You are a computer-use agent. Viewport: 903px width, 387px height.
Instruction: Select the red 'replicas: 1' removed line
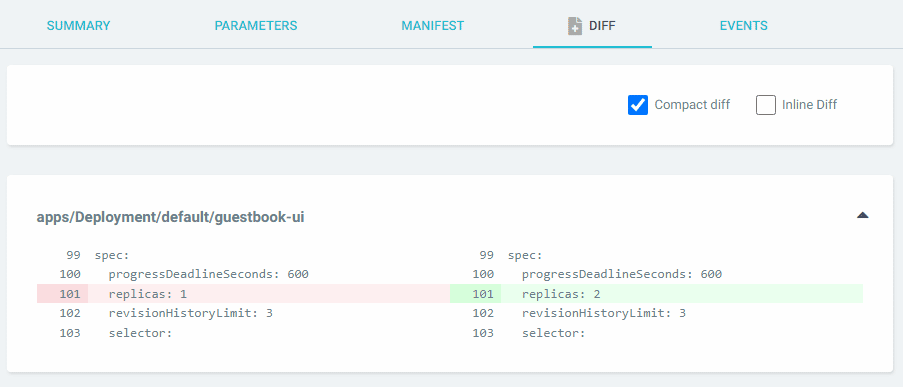[243, 294]
